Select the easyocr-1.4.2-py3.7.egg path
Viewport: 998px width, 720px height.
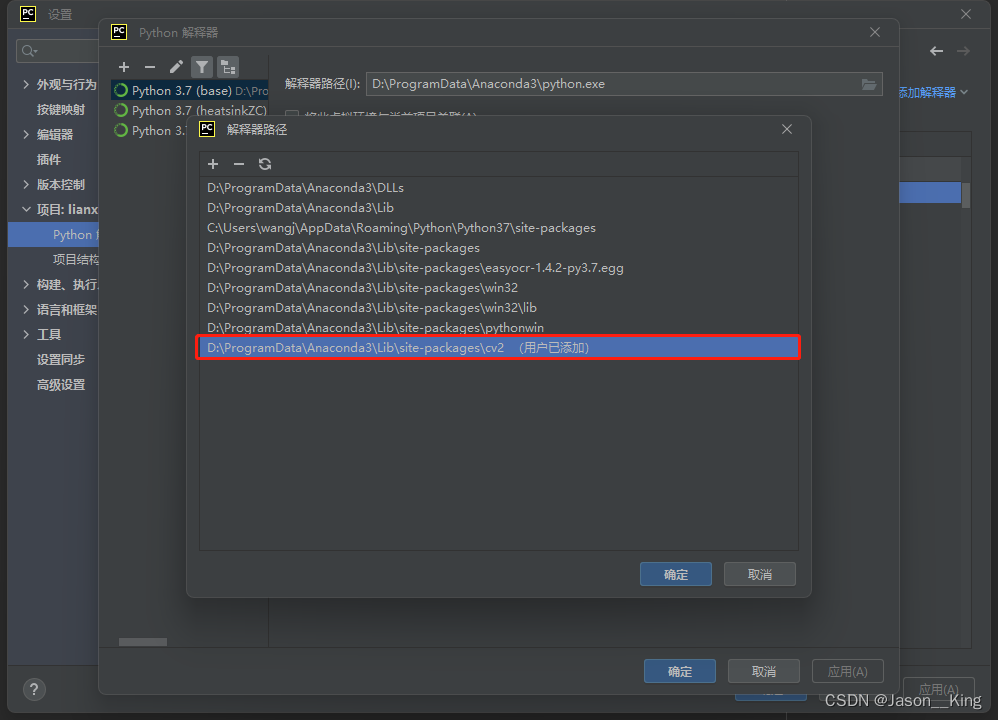pos(498,267)
